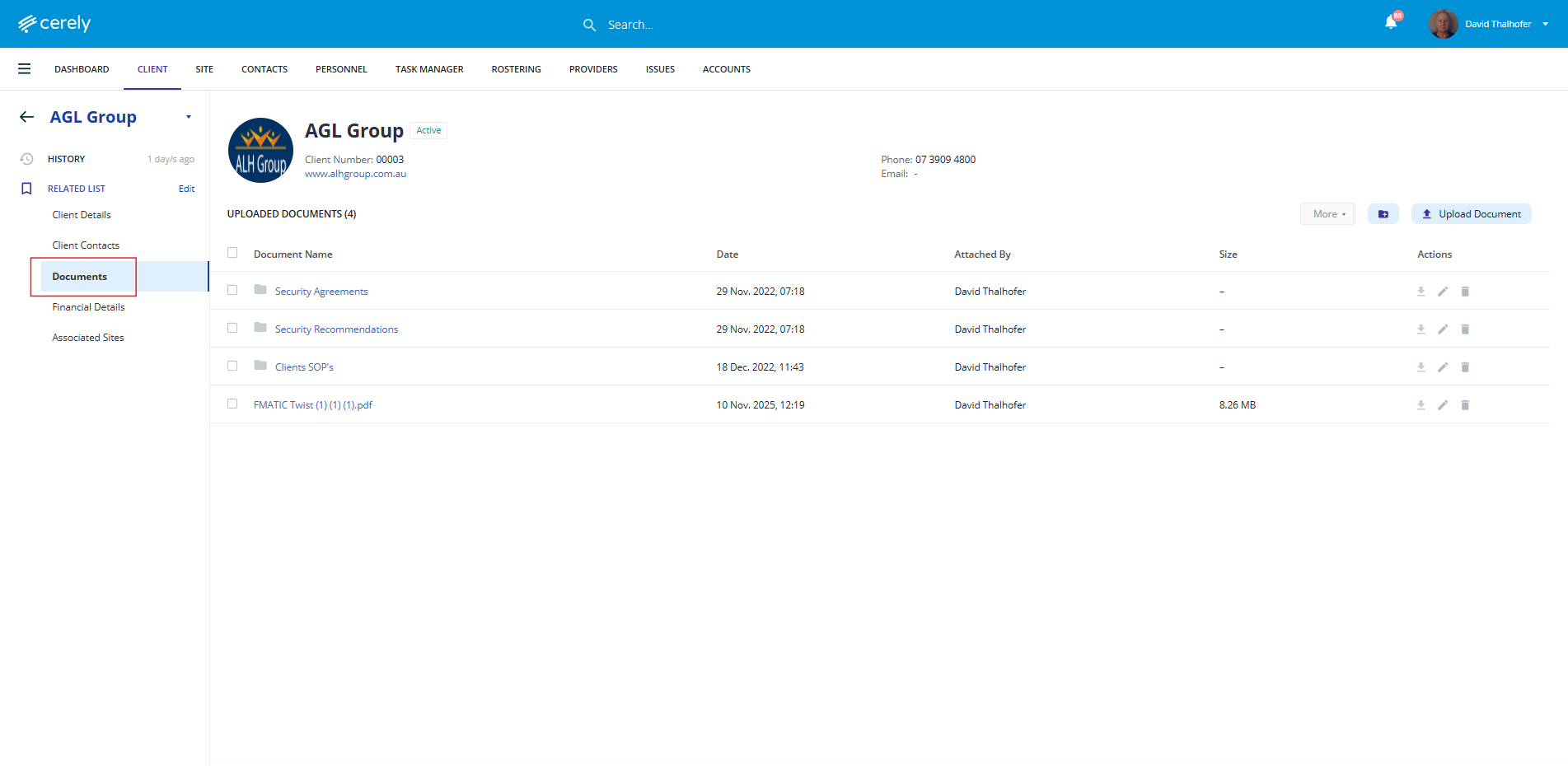Image resolution: width=1568 pixels, height=766 pixels.
Task: Select the FMATIC Twist pdf checkbox
Action: pyautogui.click(x=232, y=404)
